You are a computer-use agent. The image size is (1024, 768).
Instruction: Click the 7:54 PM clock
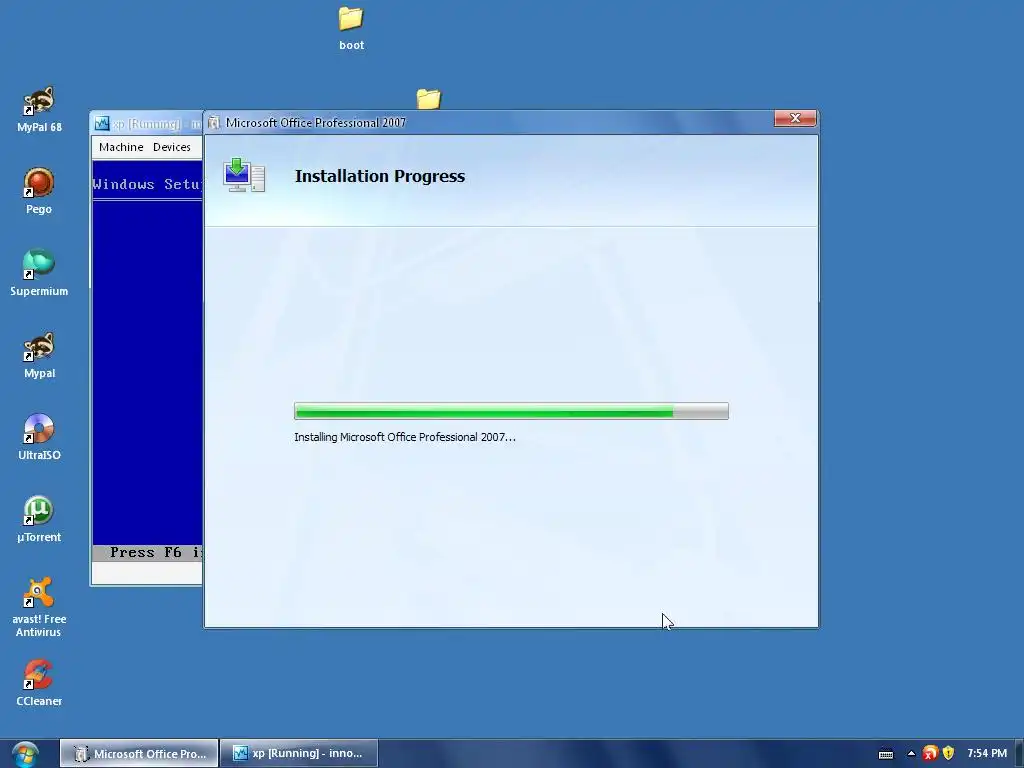[x=987, y=754]
